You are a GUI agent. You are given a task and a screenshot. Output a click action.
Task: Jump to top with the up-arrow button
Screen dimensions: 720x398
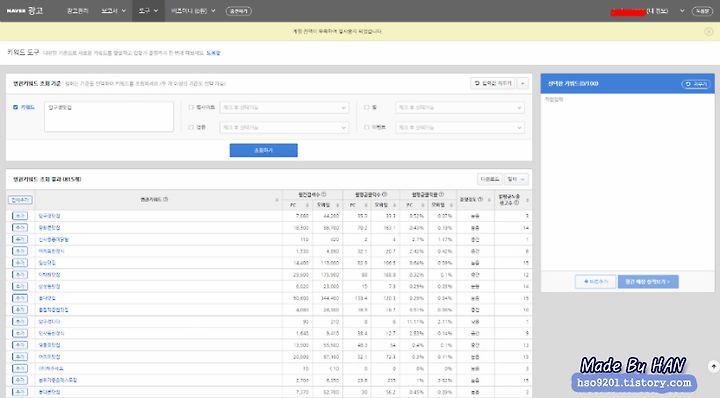click(713, 366)
